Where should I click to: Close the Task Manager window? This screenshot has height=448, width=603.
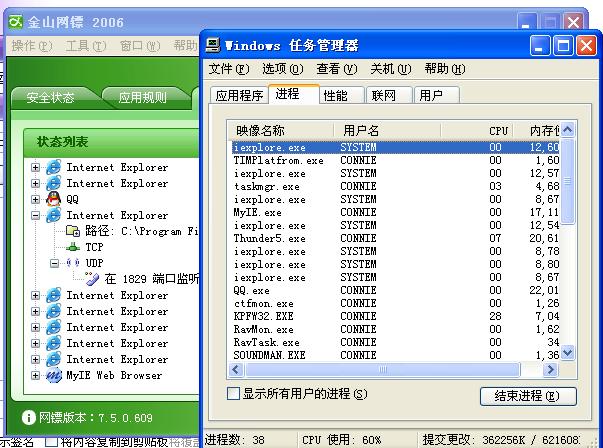[x=587, y=46]
